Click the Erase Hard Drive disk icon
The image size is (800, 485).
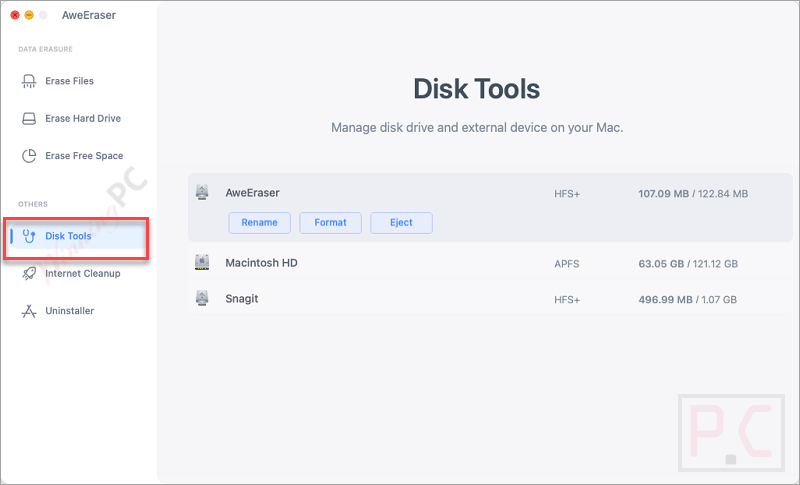click(x=29, y=119)
